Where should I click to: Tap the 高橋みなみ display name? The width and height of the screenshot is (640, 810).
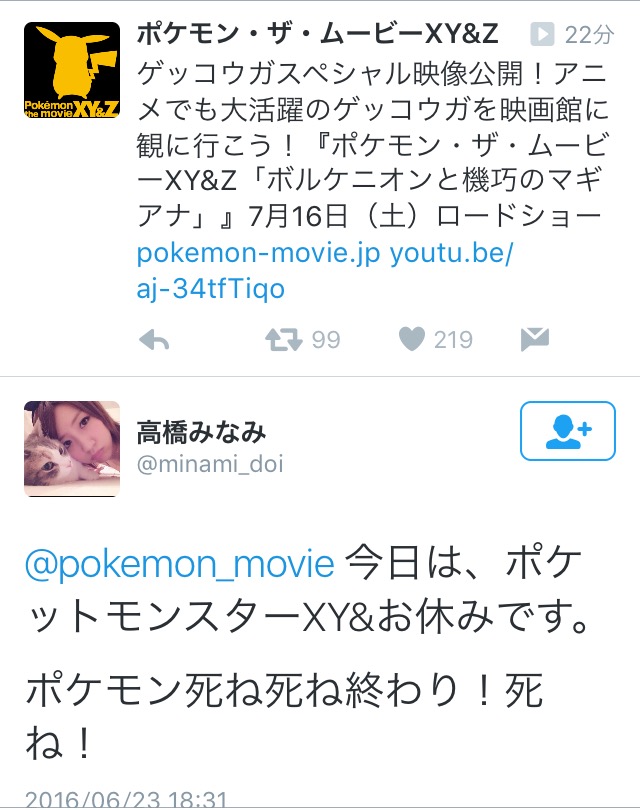pos(201,433)
